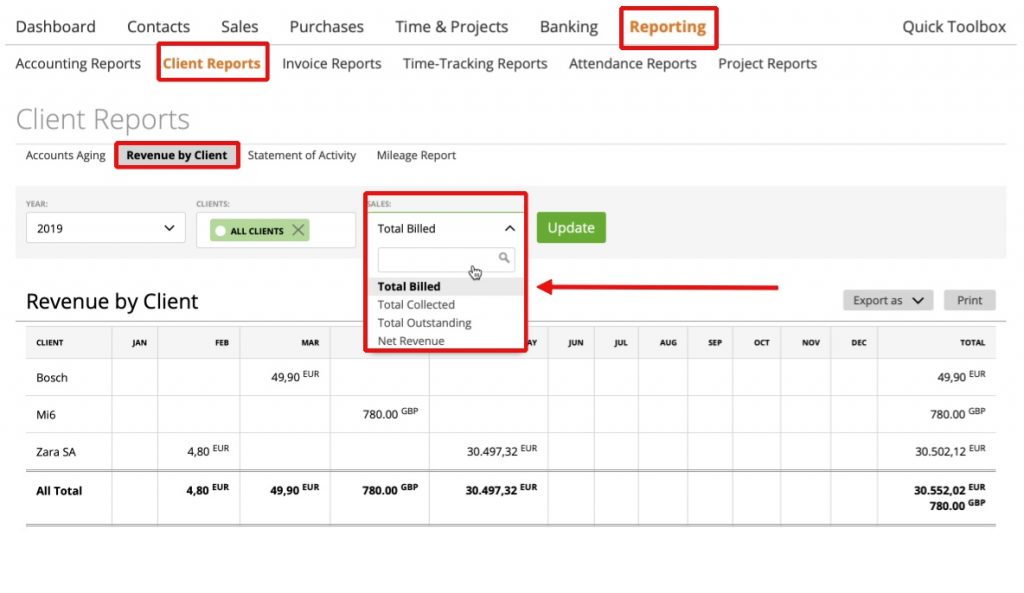Go to the Banking menu
The height and width of the screenshot is (593, 1024).
coord(568,26)
